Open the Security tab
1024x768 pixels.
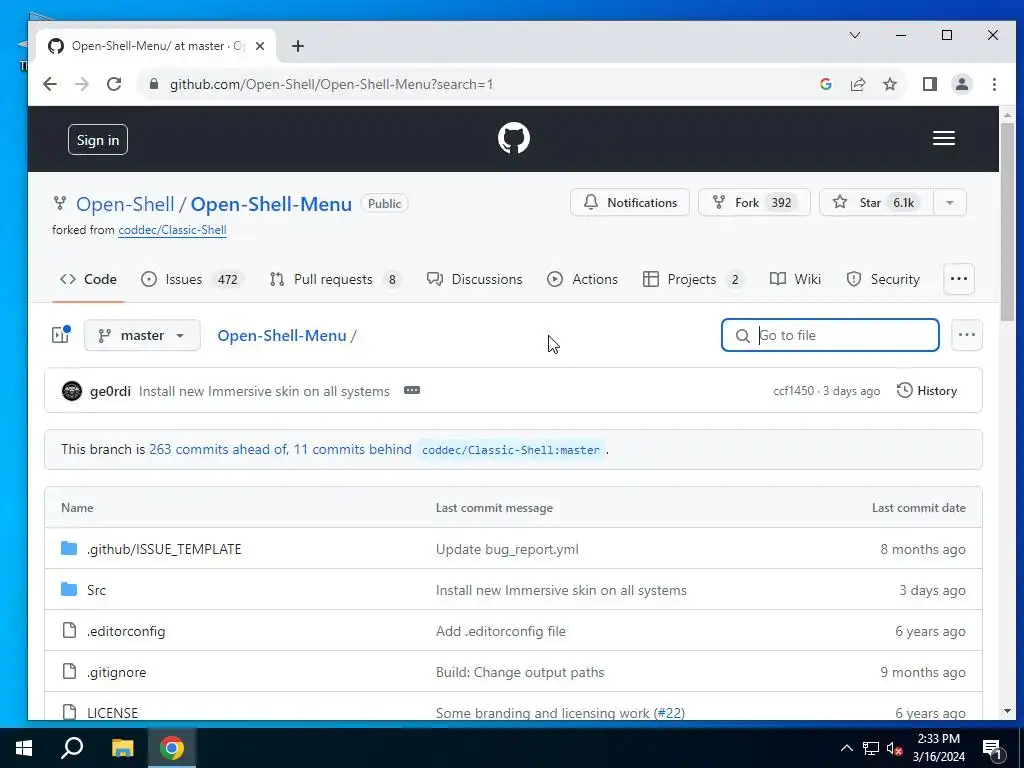pyautogui.click(x=883, y=280)
